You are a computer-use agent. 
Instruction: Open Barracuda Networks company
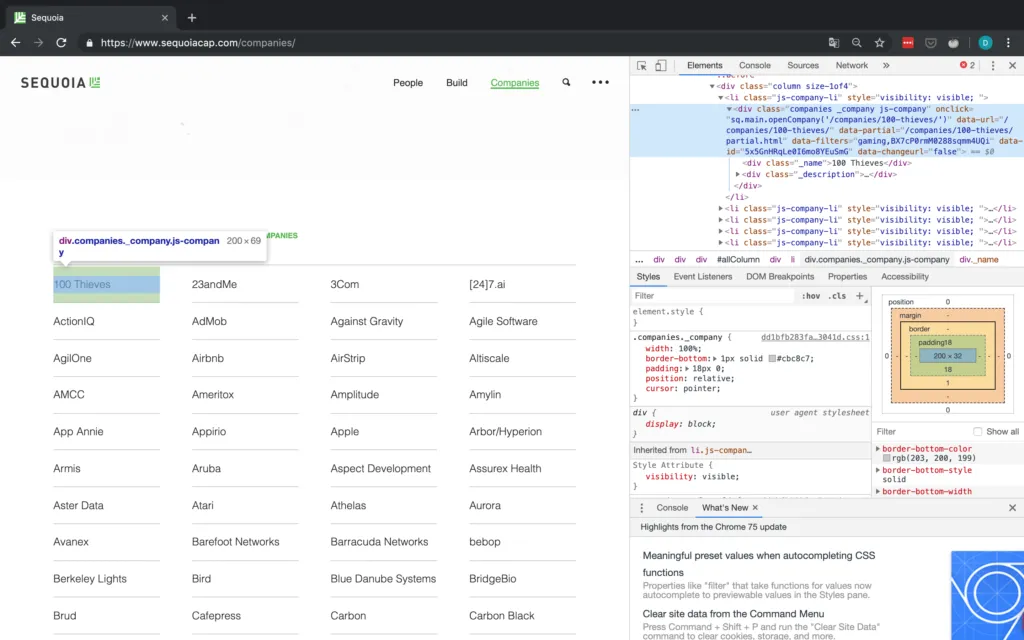[379, 541]
